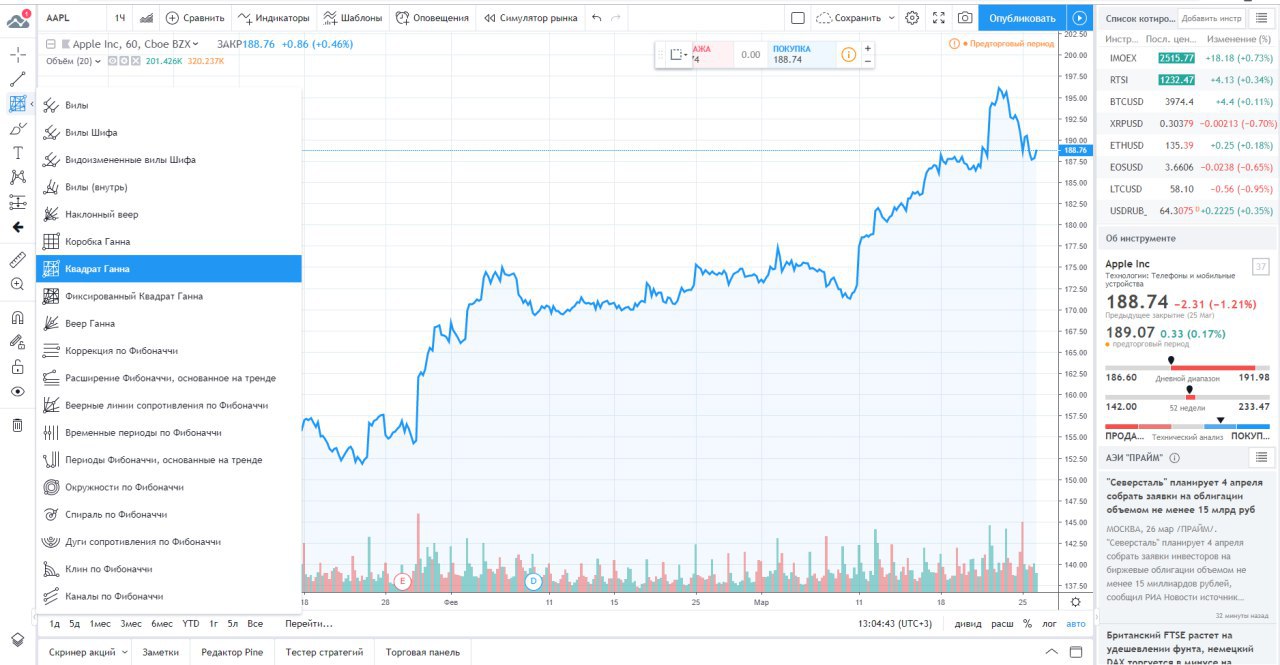Click the play icon next to Опубликовать
The width and height of the screenshot is (1280, 665).
[1079, 18]
